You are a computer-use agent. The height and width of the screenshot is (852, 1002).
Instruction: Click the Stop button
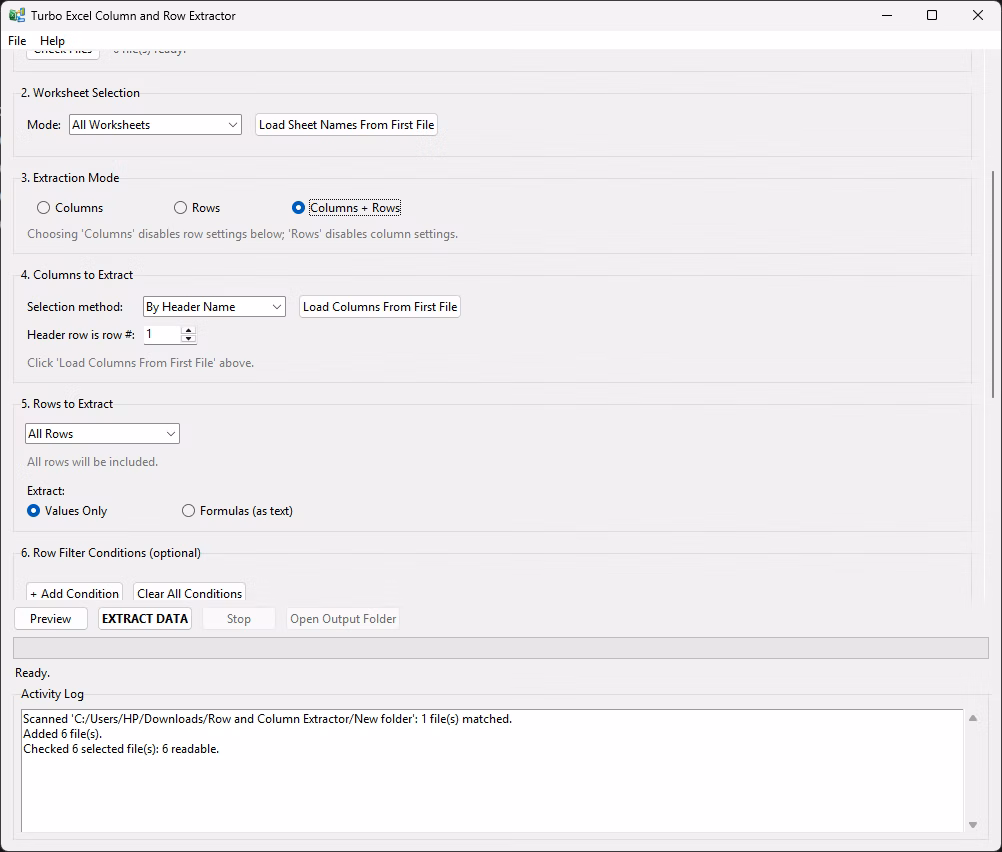click(238, 619)
